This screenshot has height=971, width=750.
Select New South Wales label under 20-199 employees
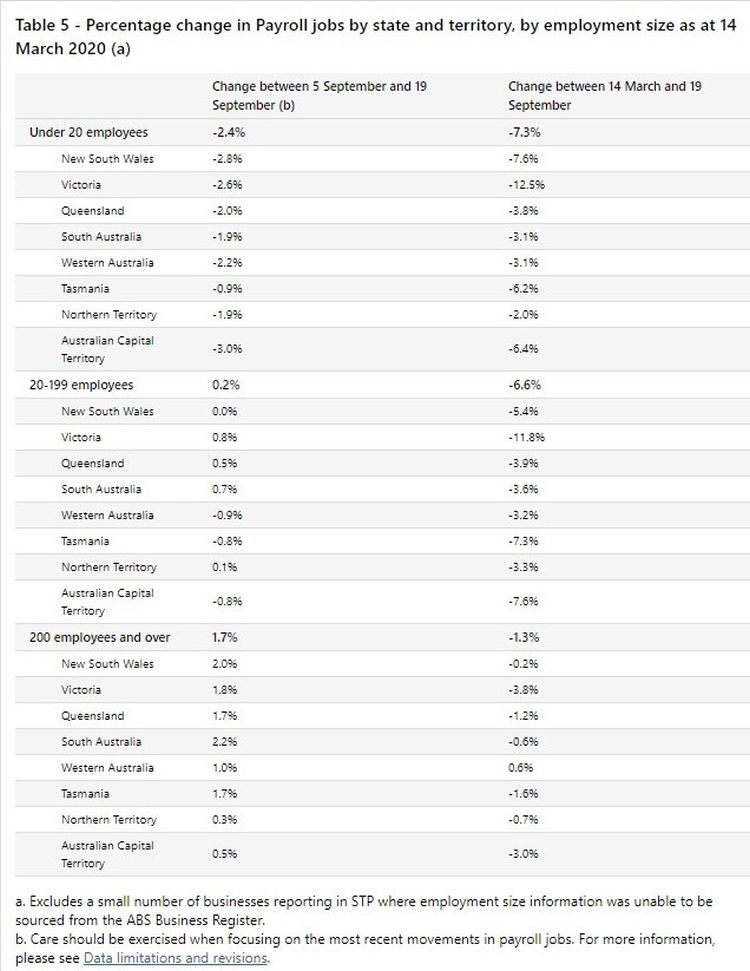point(107,411)
